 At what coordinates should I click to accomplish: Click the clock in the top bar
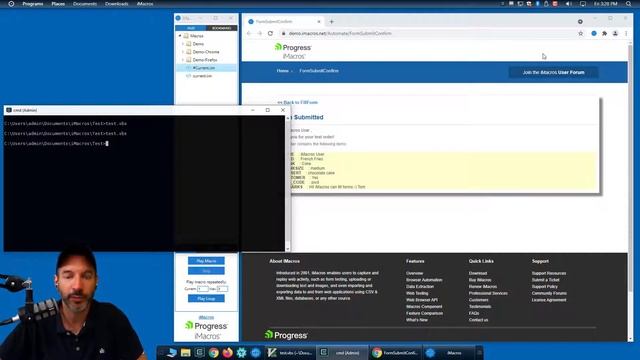(x=607, y=4)
